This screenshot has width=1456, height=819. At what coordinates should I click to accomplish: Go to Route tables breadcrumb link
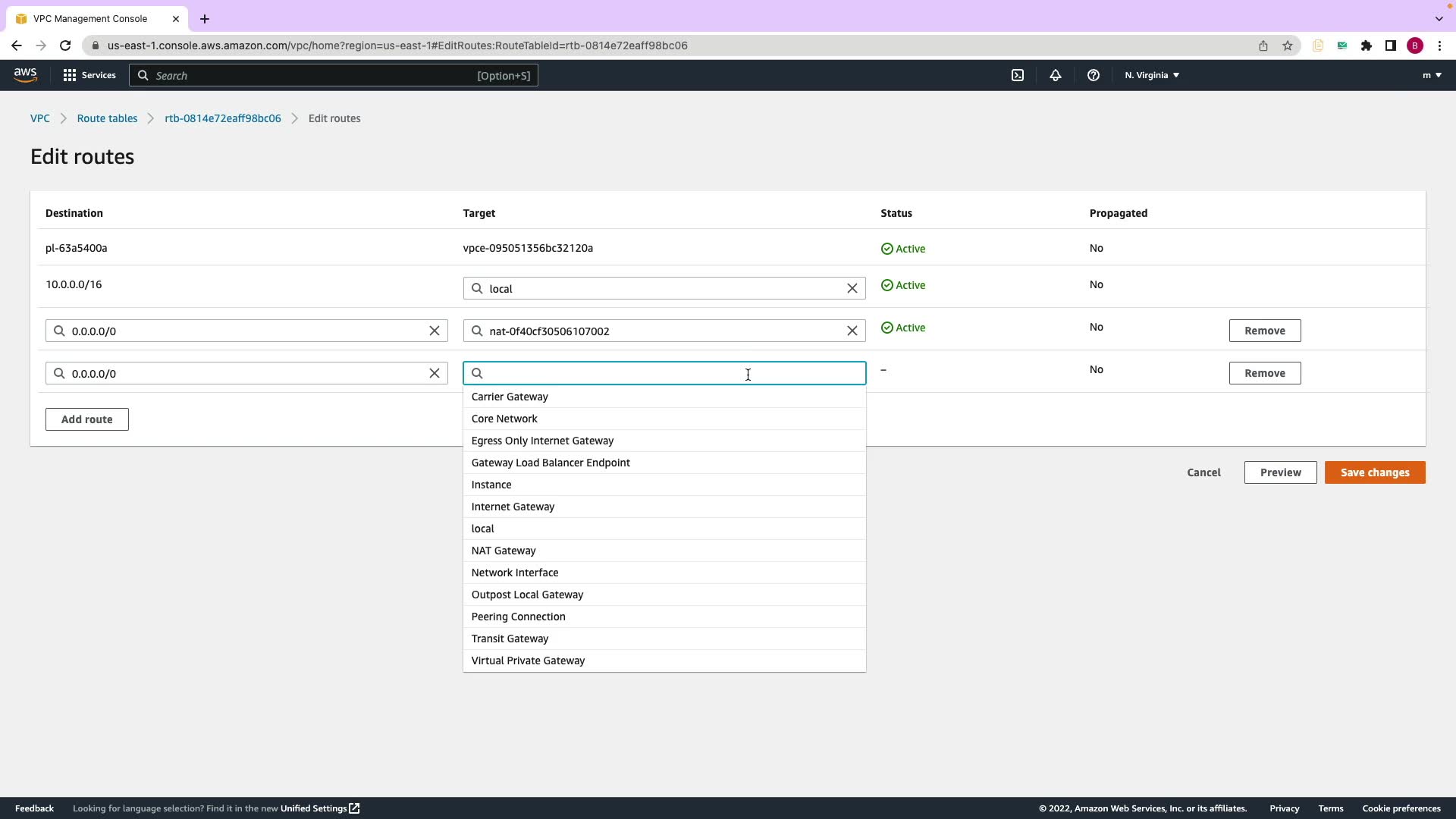(x=107, y=118)
